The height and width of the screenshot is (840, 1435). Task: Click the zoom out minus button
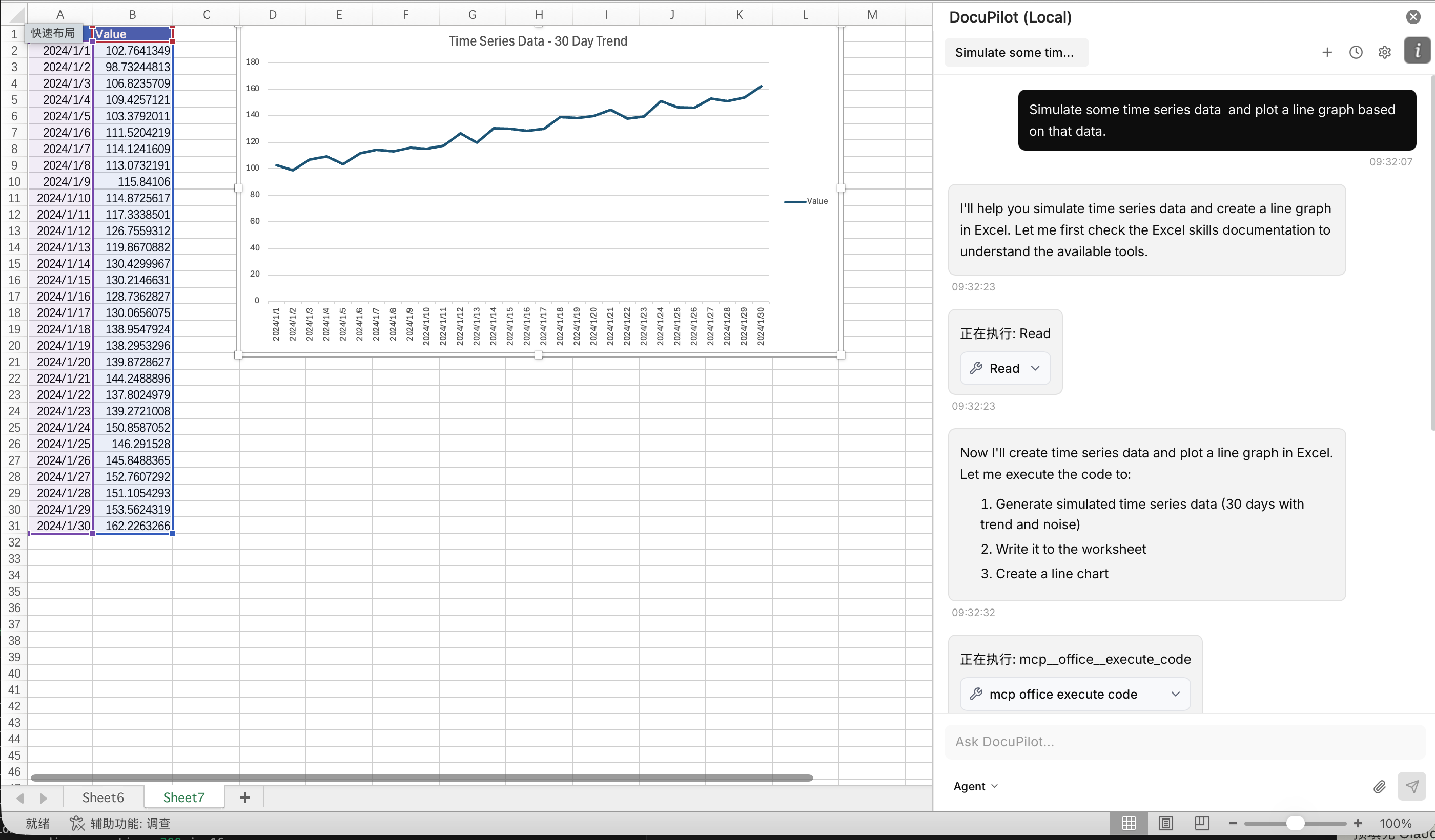point(1233,823)
